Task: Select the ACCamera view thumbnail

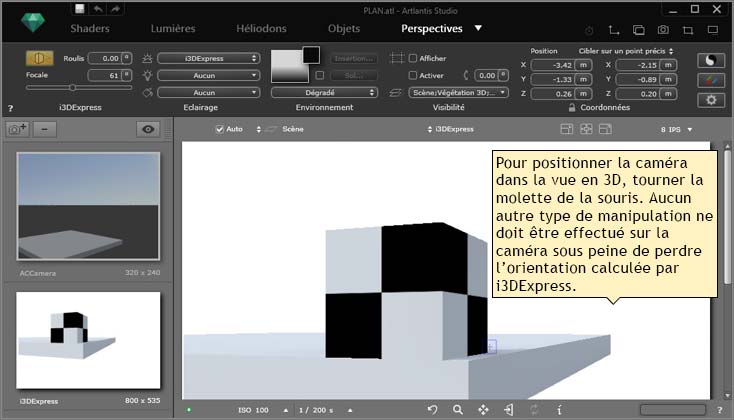Action: tap(88, 206)
